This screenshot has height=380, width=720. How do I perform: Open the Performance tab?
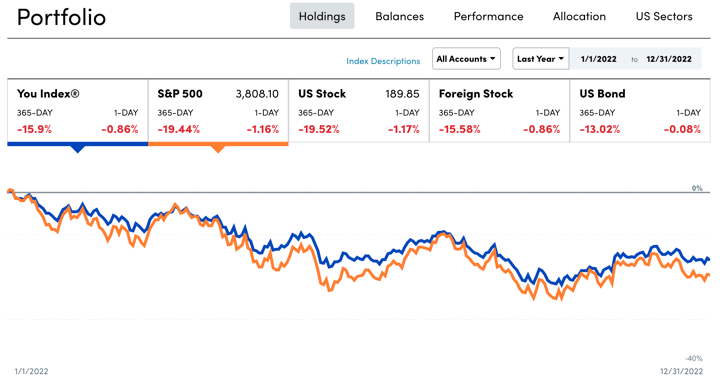point(489,16)
